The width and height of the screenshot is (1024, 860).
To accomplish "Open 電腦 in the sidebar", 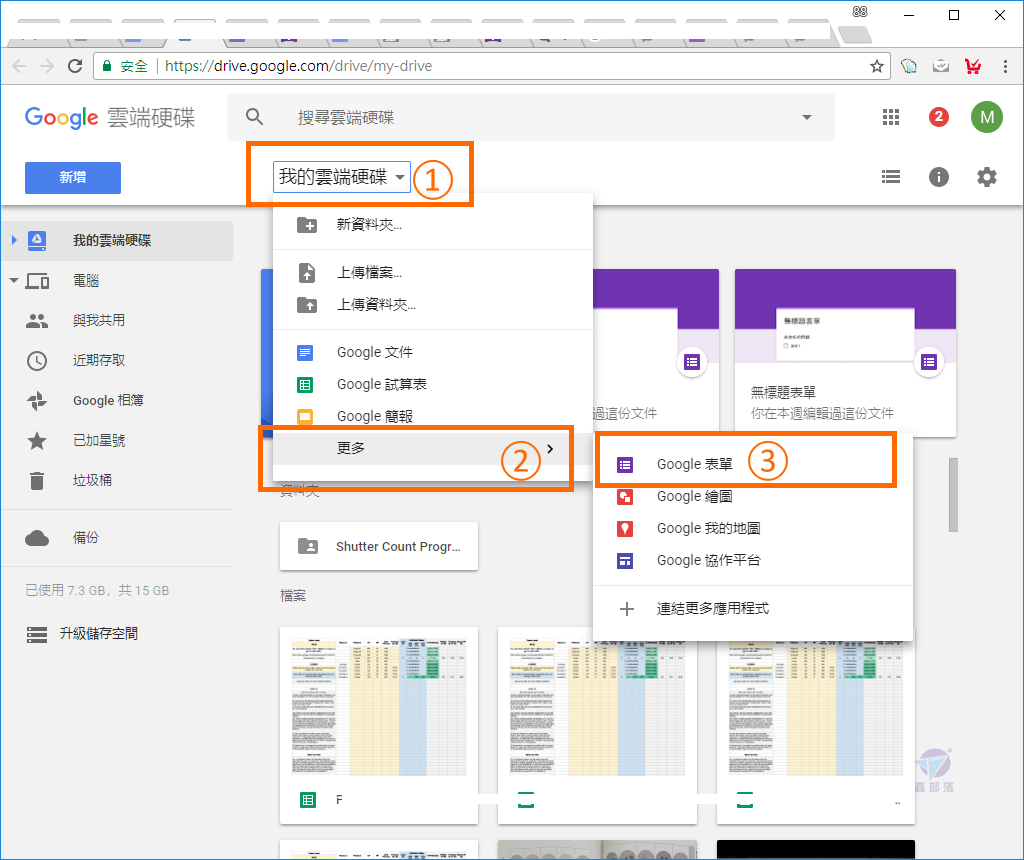I will tap(117, 281).
